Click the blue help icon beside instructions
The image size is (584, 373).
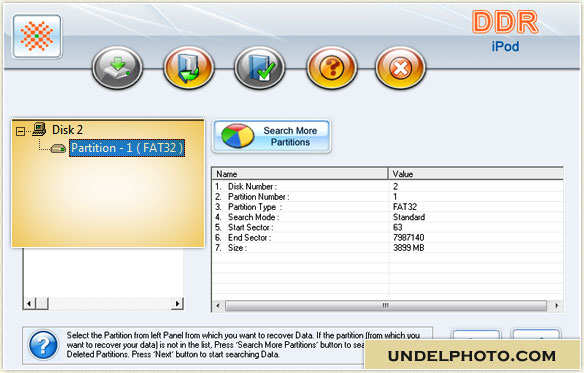point(43,345)
